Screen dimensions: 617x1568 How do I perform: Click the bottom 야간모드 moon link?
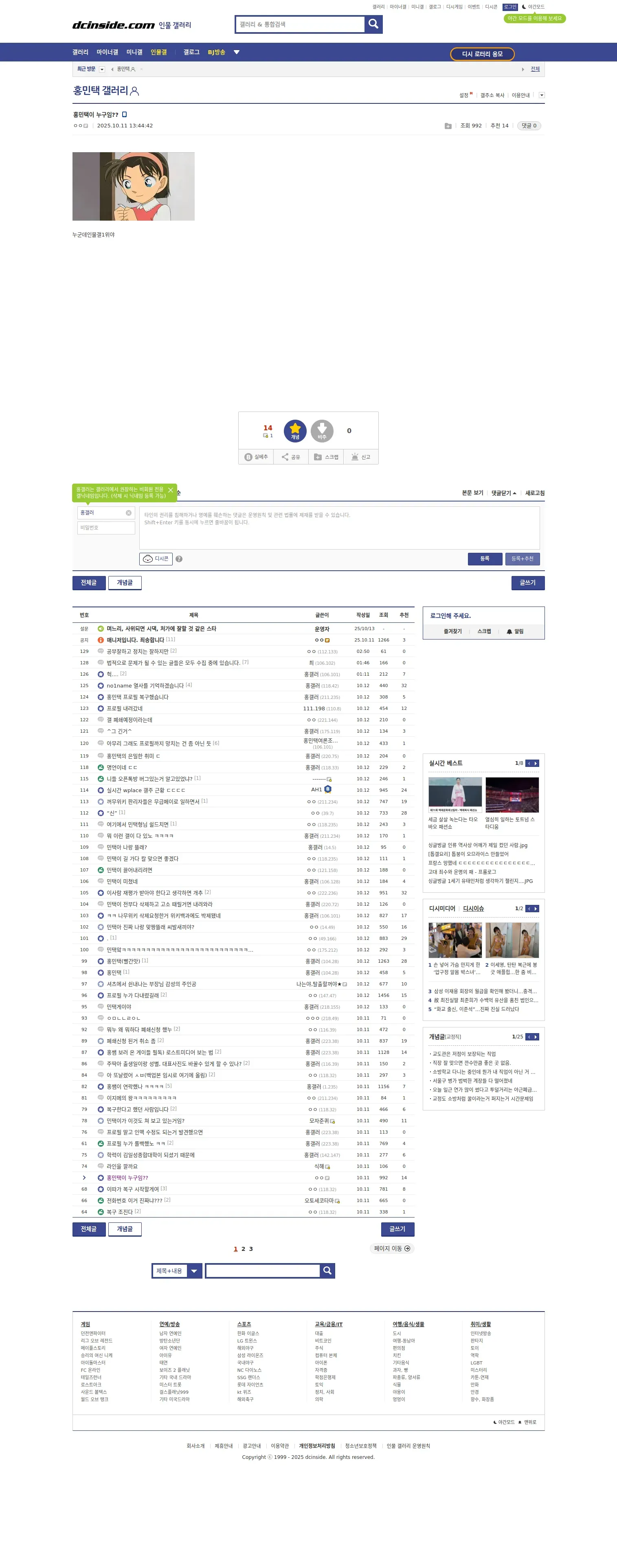point(504,1423)
